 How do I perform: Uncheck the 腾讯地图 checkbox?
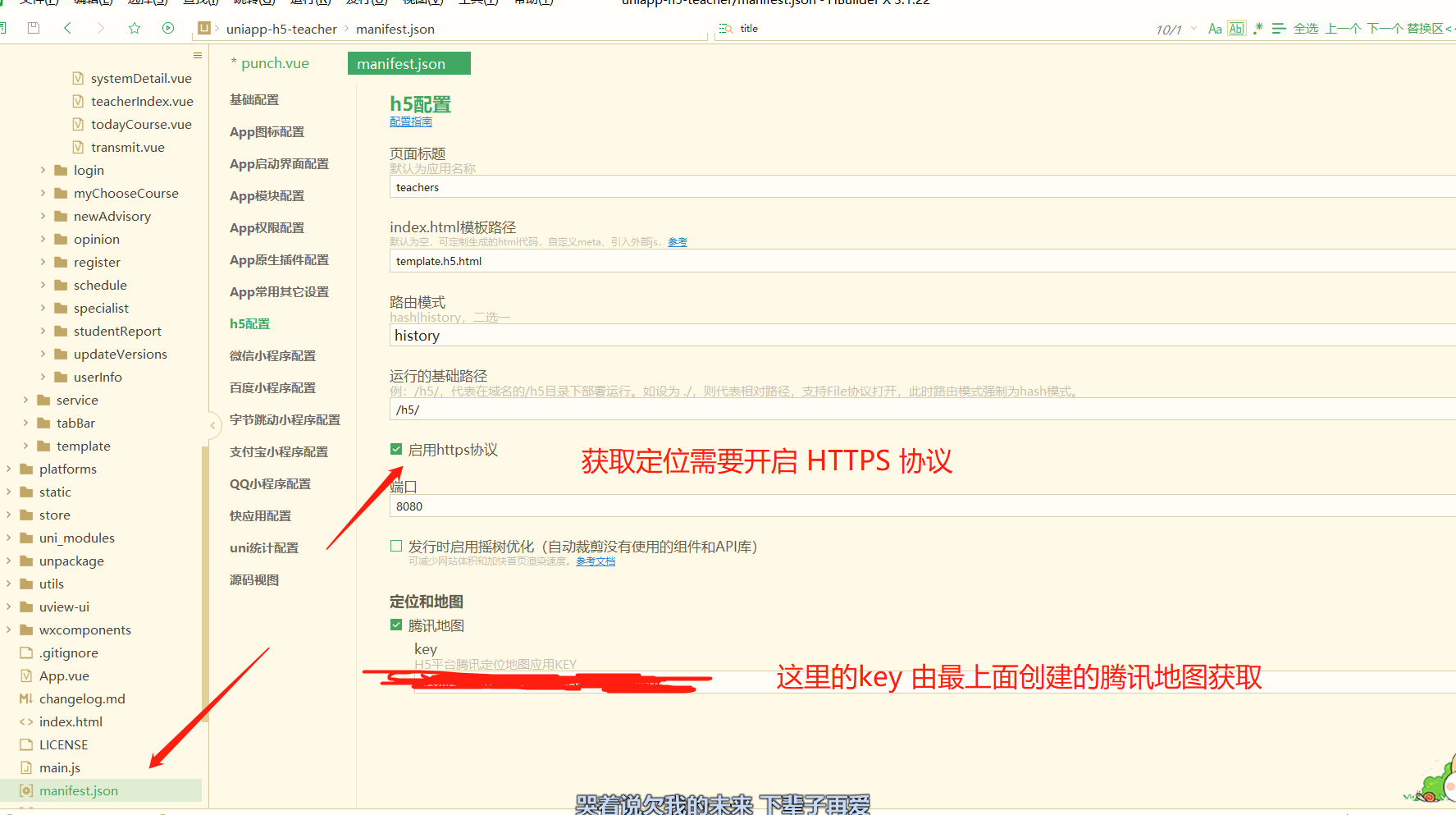point(396,625)
